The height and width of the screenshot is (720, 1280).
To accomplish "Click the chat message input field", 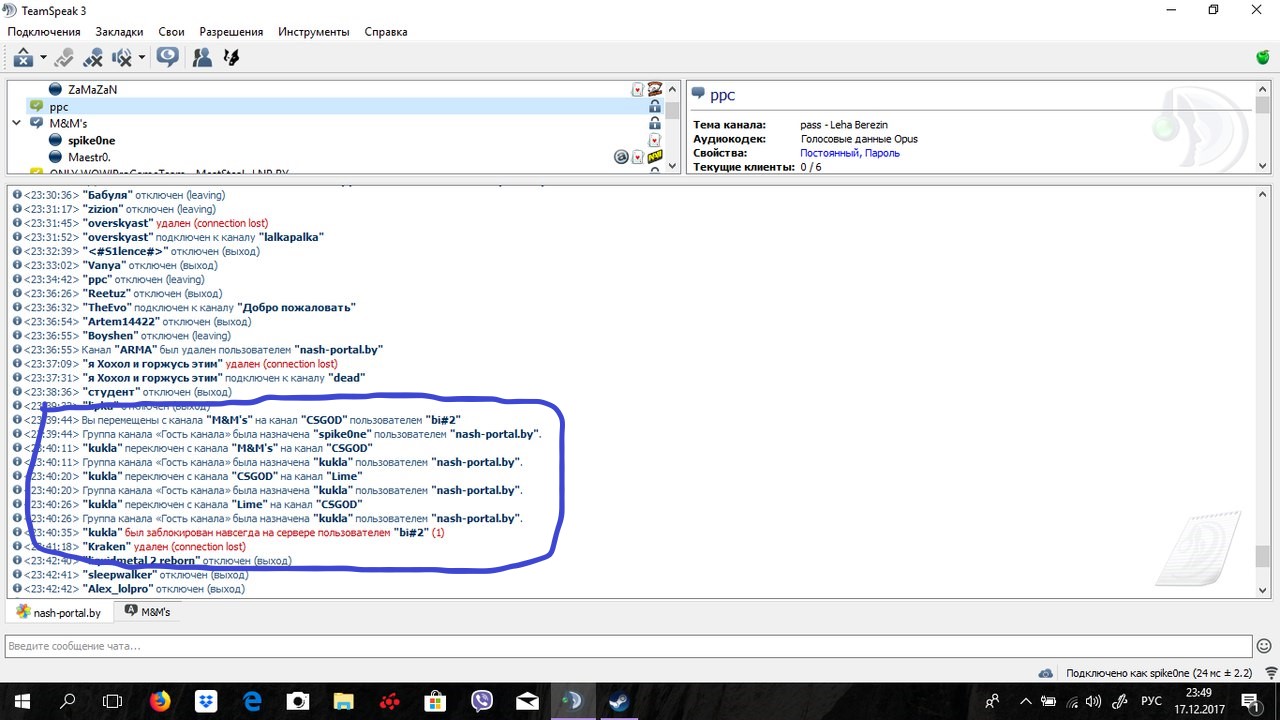I will (628, 646).
